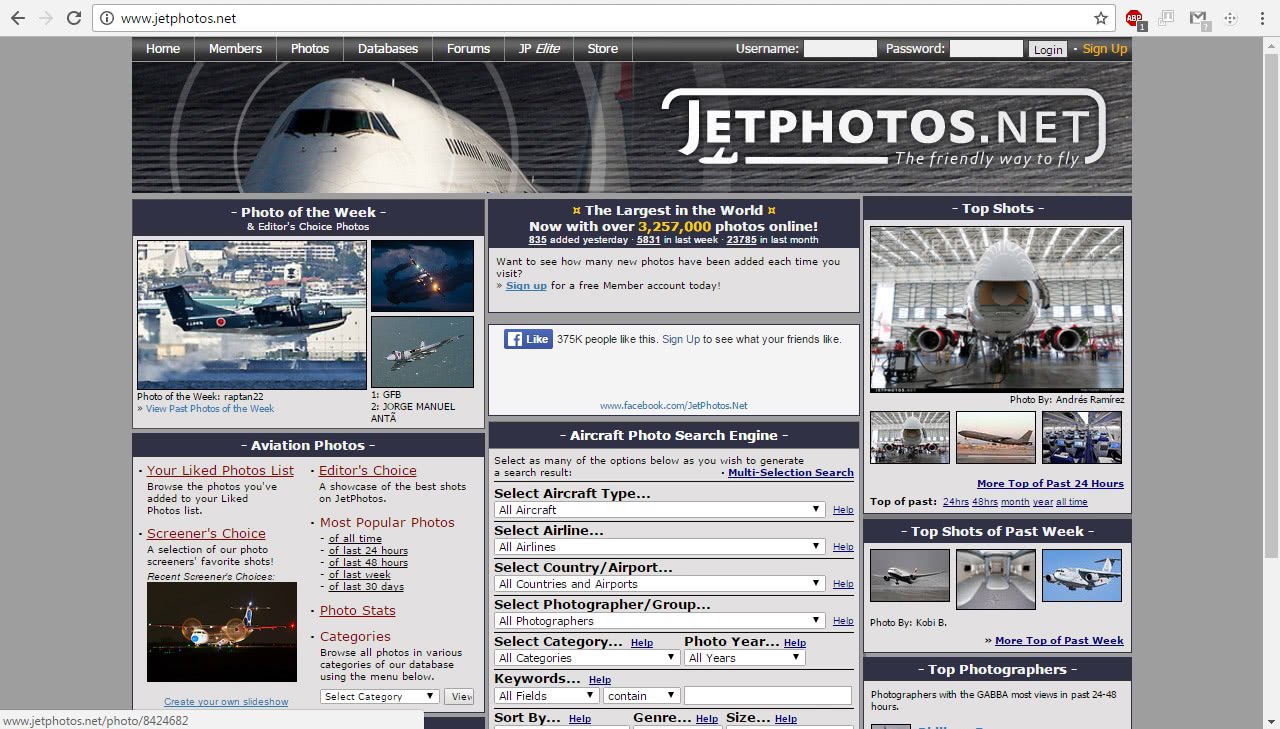Click the View button beside Select Category
Viewport: 1280px width, 729px height.
pyautogui.click(x=460, y=697)
